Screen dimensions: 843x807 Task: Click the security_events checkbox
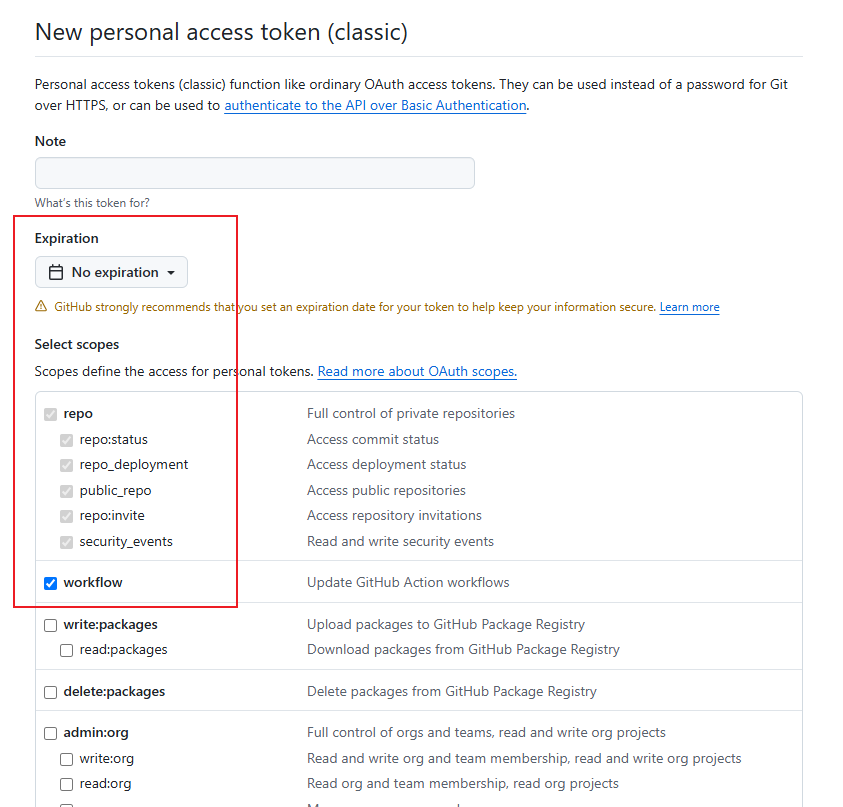(67, 542)
